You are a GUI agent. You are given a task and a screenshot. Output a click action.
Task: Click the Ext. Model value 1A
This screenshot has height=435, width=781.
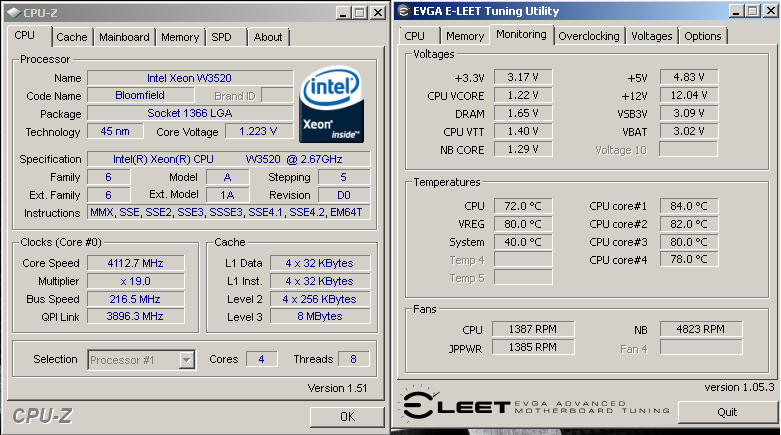click(x=228, y=195)
